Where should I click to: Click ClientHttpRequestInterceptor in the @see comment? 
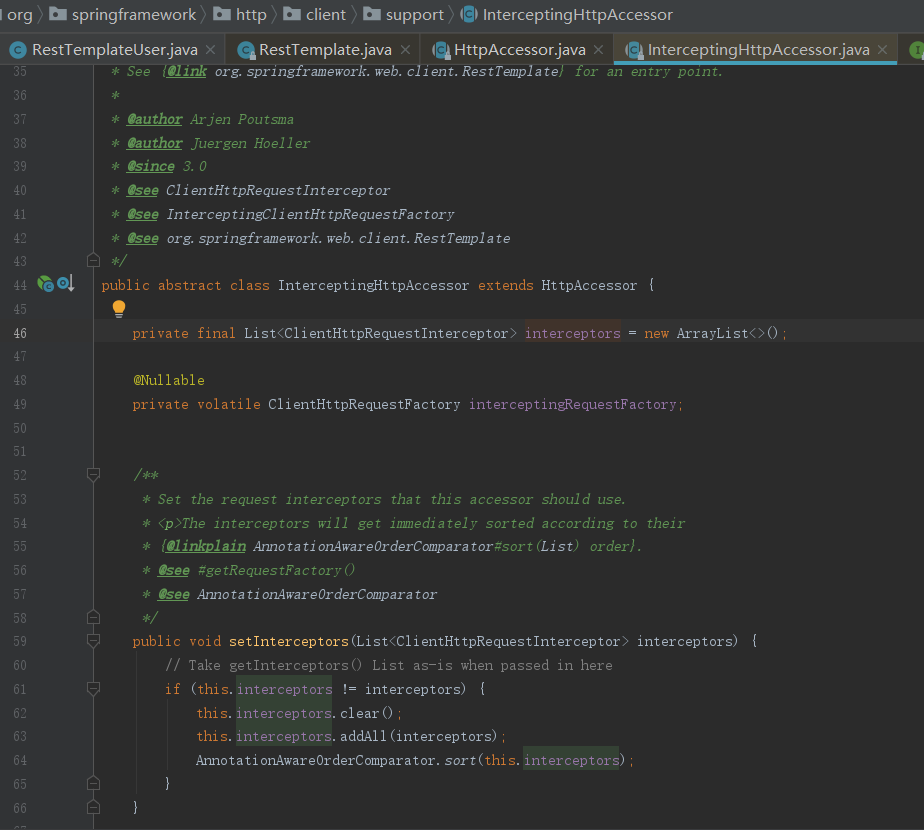pyautogui.click(x=278, y=190)
